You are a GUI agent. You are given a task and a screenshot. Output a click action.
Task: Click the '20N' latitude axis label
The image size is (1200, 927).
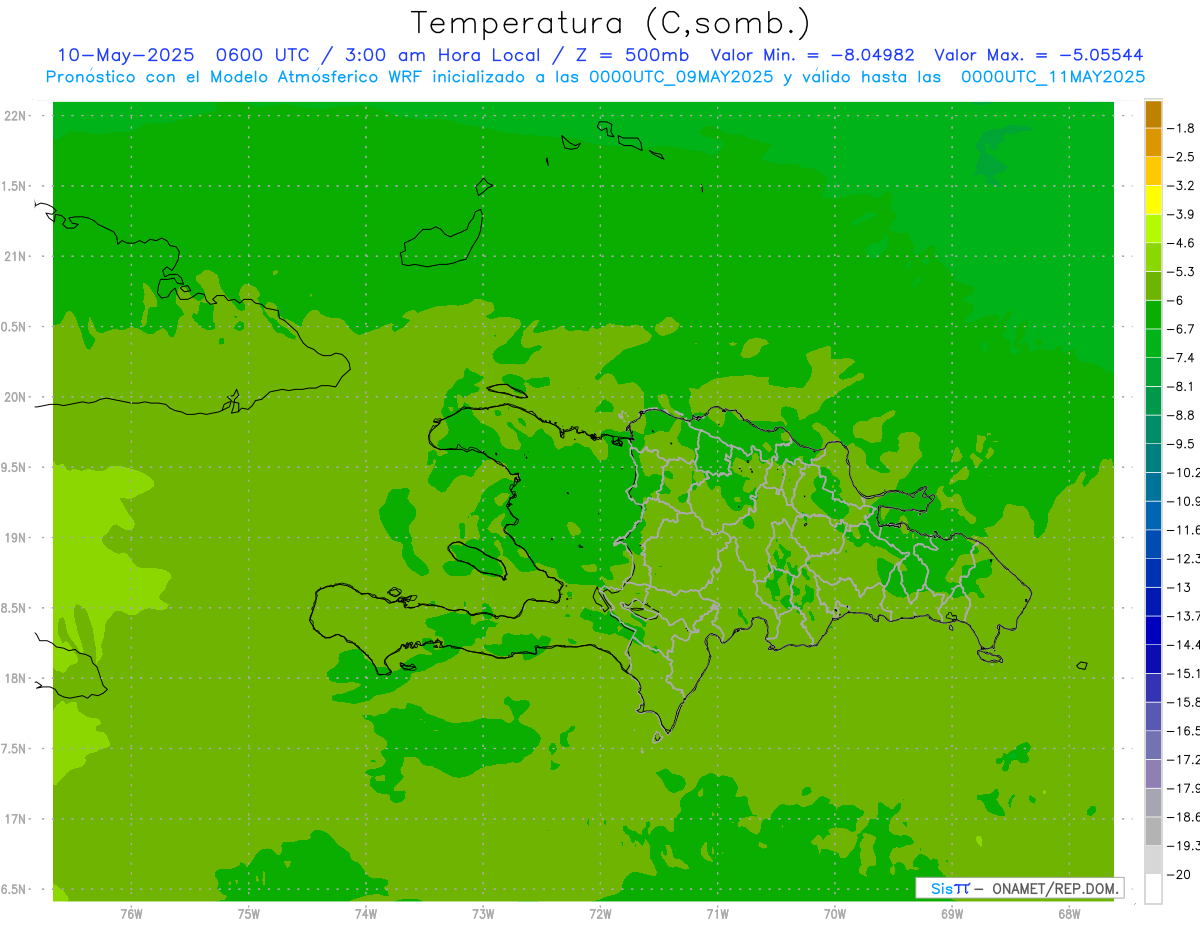point(14,397)
